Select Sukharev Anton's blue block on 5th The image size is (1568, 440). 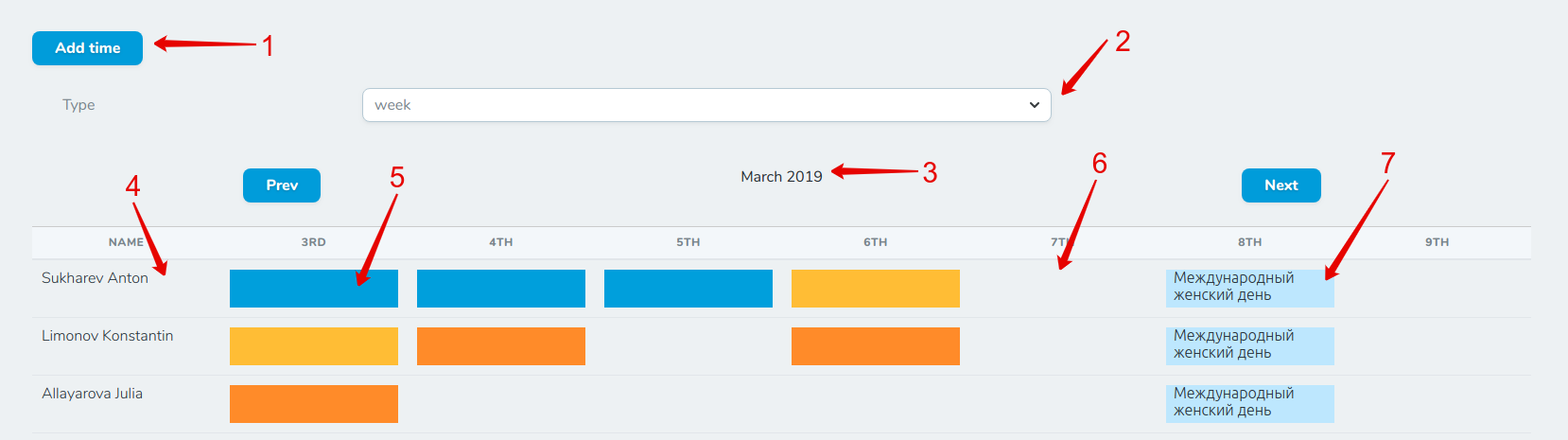(x=688, y=289)
